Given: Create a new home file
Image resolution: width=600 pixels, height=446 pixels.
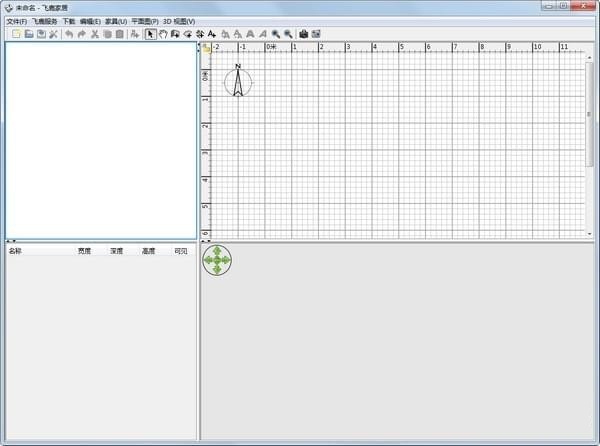Looking at the screenshot, I should click(x=16, y=34).
